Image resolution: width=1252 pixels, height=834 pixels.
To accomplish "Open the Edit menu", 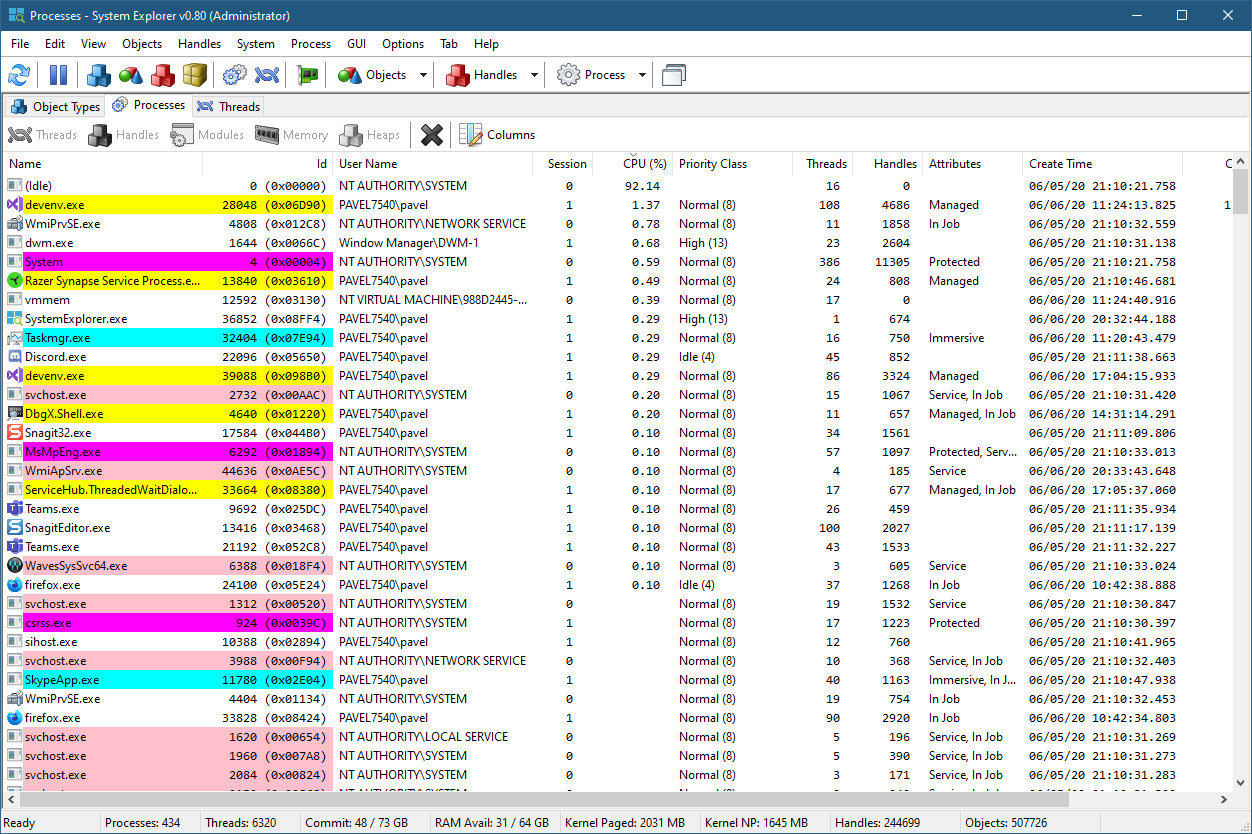I will pos(55,44).
